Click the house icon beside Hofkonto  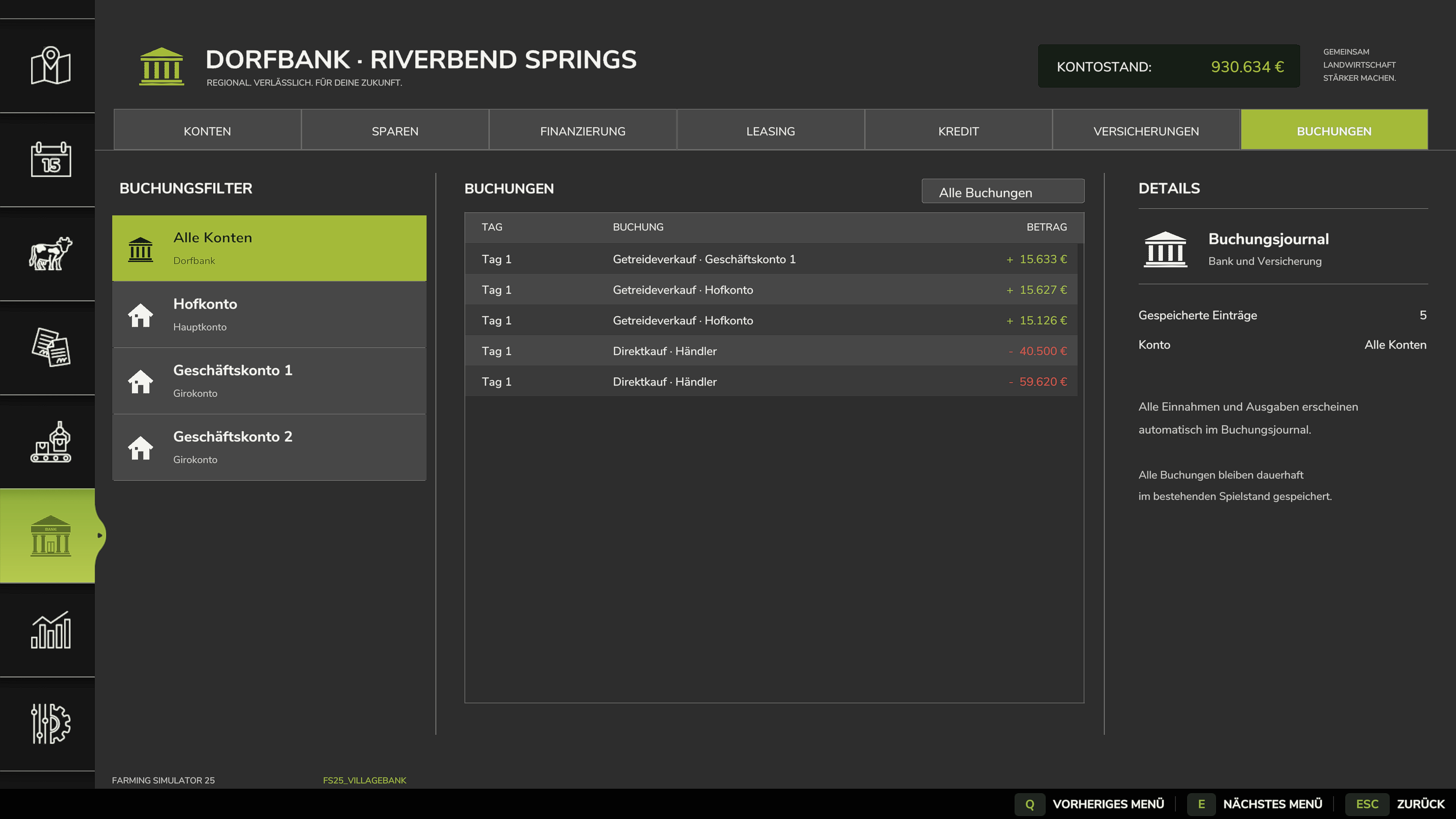(140, 315)
